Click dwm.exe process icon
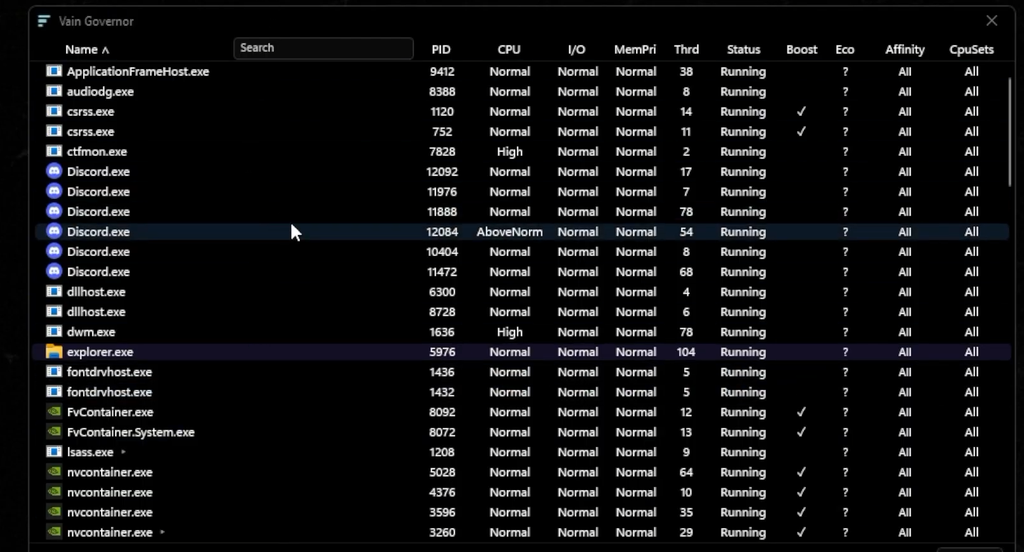The height and width of the screenshot is (552, 1024). [54, 332]
